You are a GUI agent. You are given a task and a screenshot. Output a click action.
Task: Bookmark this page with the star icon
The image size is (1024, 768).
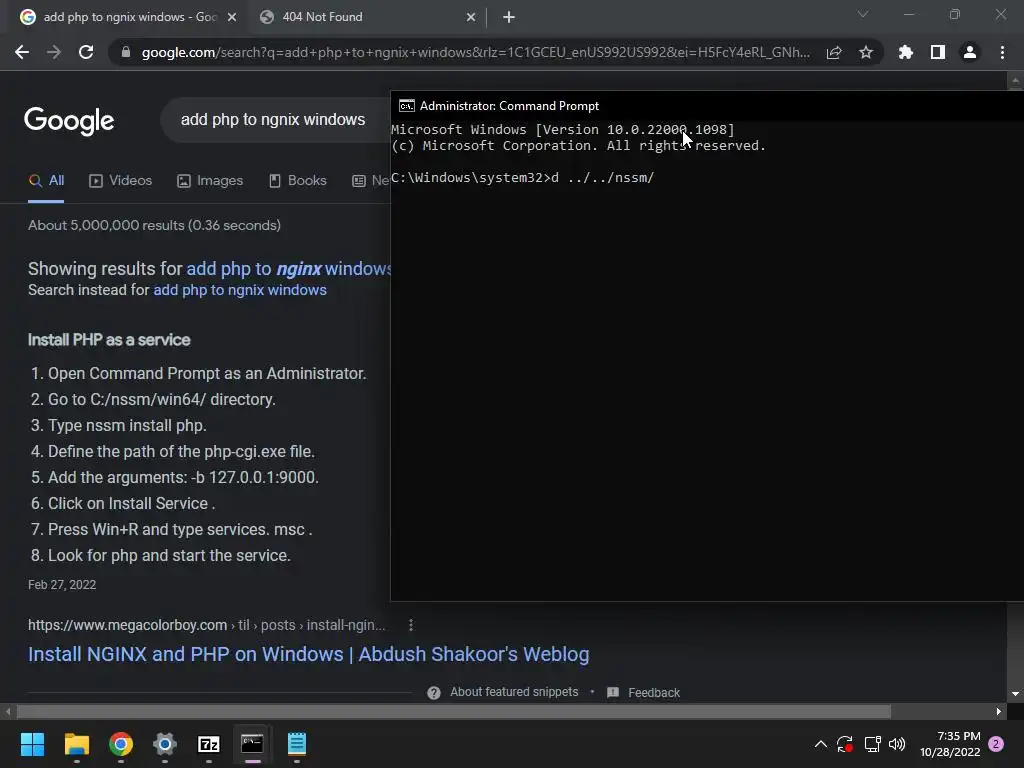pos(866,52)
